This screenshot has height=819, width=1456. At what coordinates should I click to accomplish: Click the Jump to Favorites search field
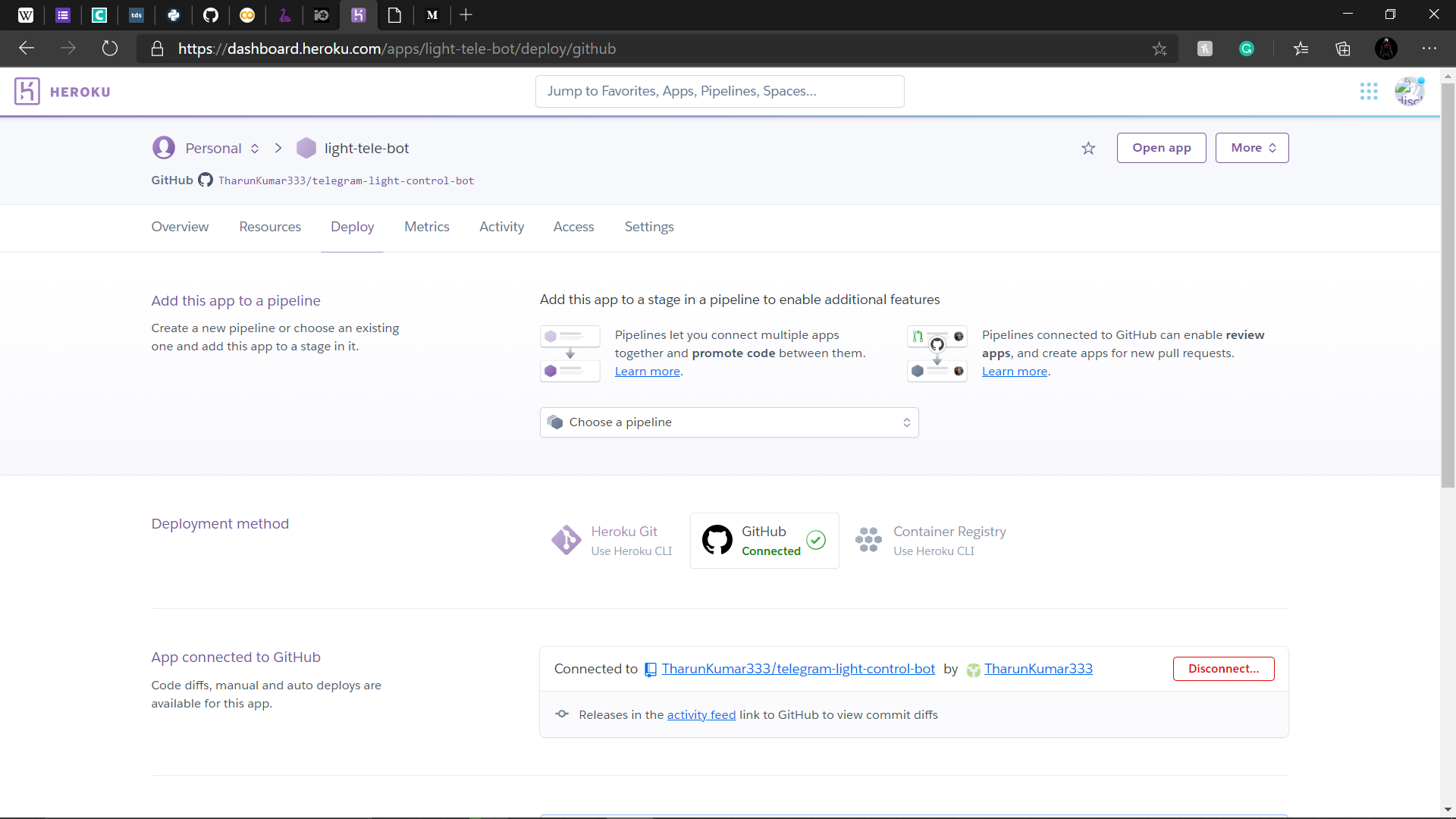pyautogui.click(x=720, y=91)
